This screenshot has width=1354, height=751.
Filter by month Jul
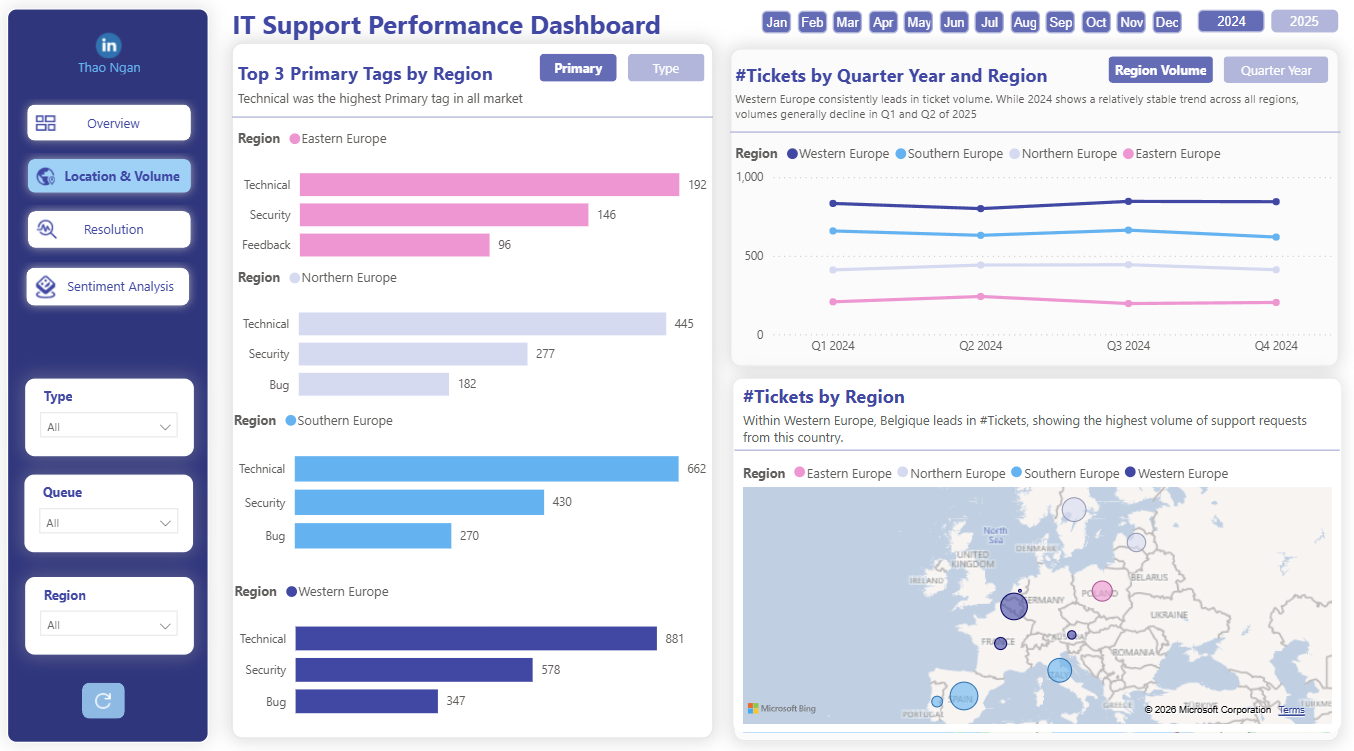pyautogui.click(x=990, y=22)
